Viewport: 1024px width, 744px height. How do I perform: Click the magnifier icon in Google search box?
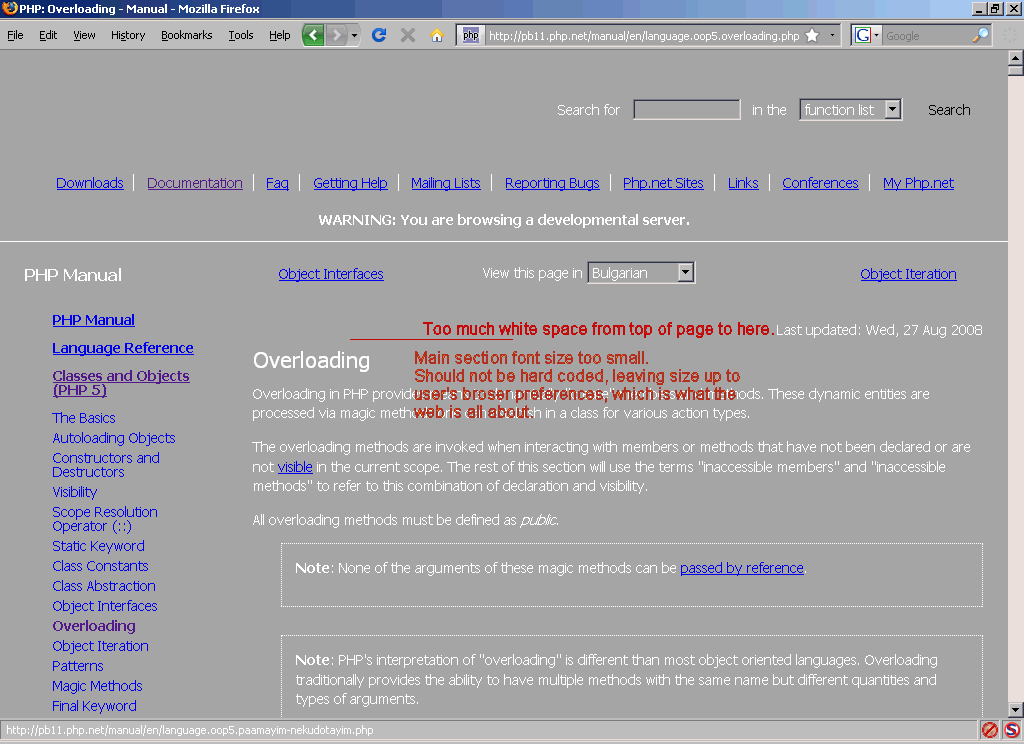980,35
